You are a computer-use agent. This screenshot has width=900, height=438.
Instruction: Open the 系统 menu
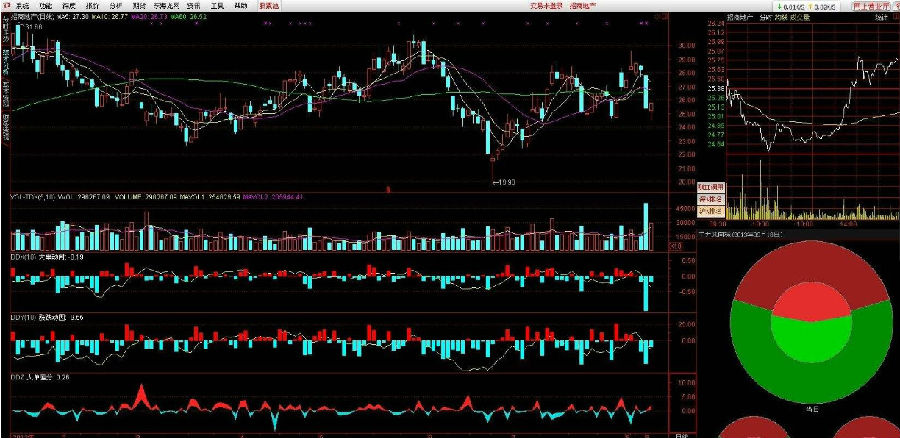(22, 6)
